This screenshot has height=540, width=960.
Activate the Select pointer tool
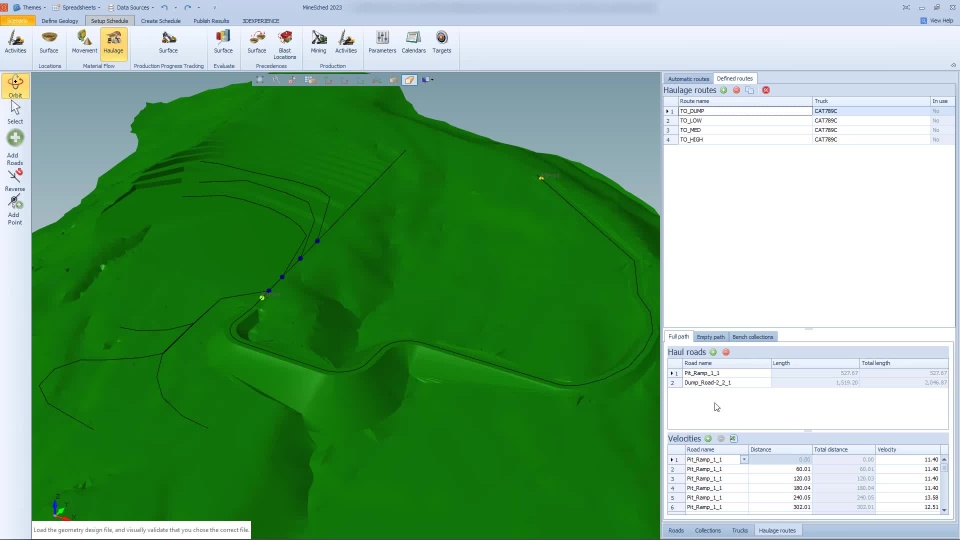click(x=15, y=112)
